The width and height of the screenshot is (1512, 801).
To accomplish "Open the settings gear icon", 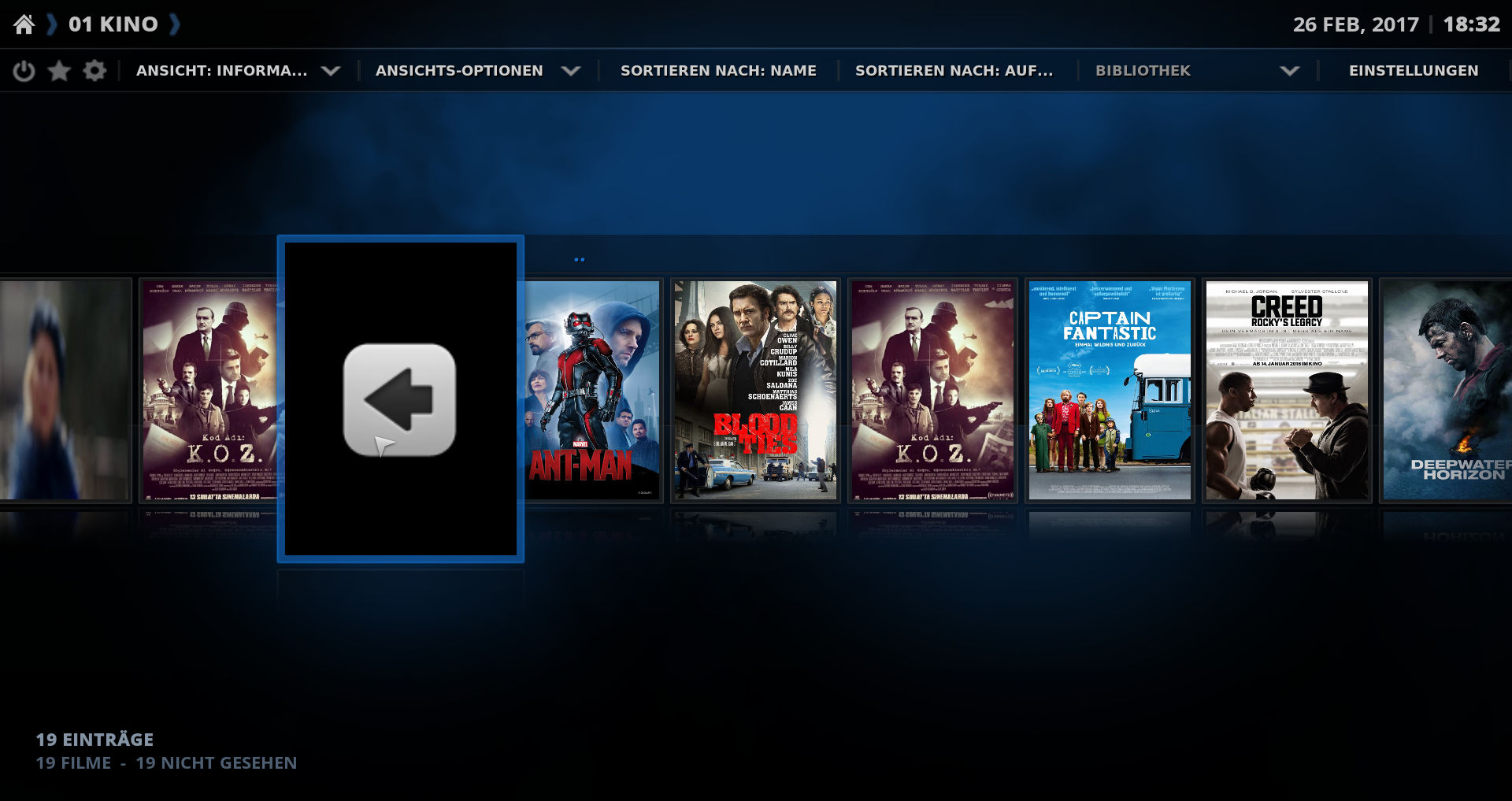I will tap(94, 71).
